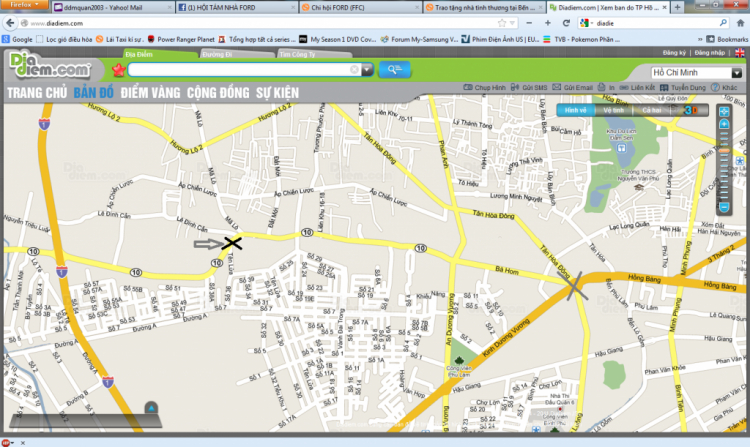Toggle the 3D map view
The width and height of the screenshot is (750, 447).
pos(691,110)
